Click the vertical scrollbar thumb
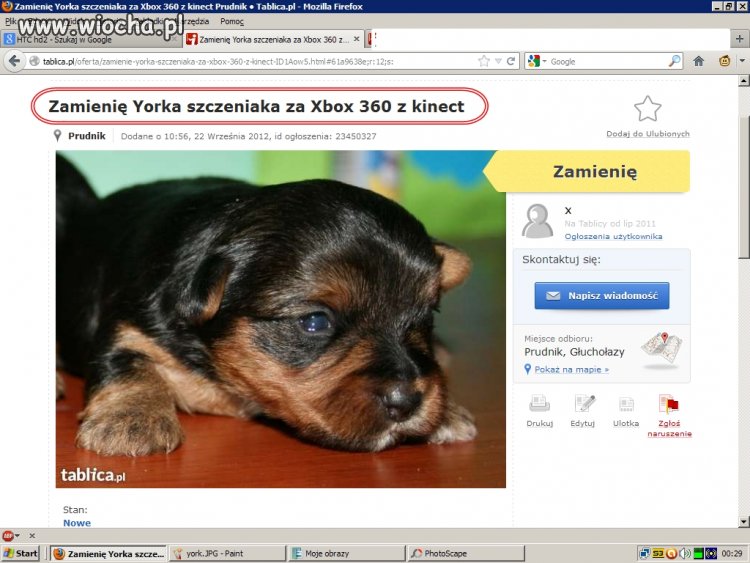 [x=744, y=187]
